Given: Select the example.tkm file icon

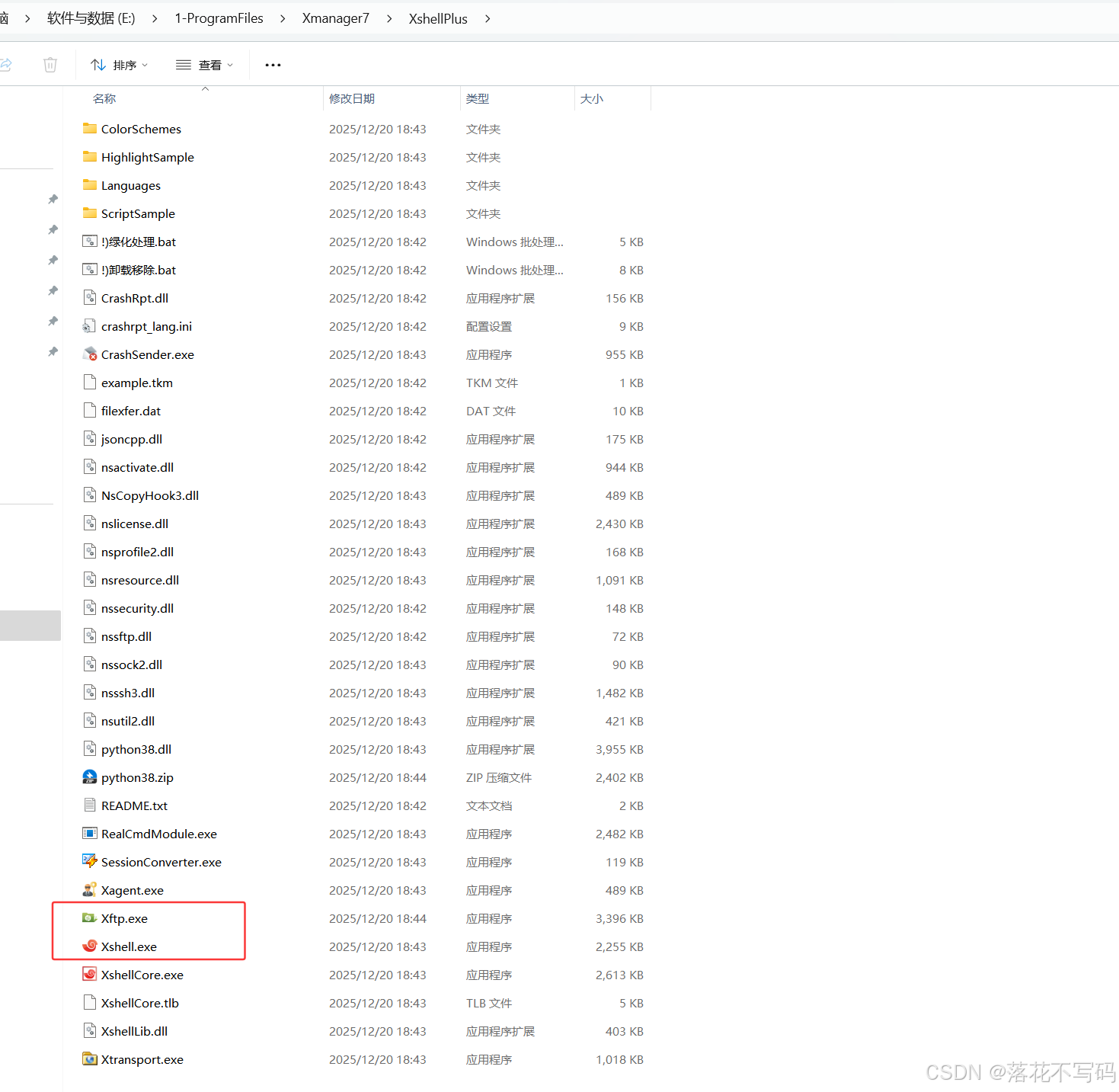Looking at the screenshot, I should [90, 383].
